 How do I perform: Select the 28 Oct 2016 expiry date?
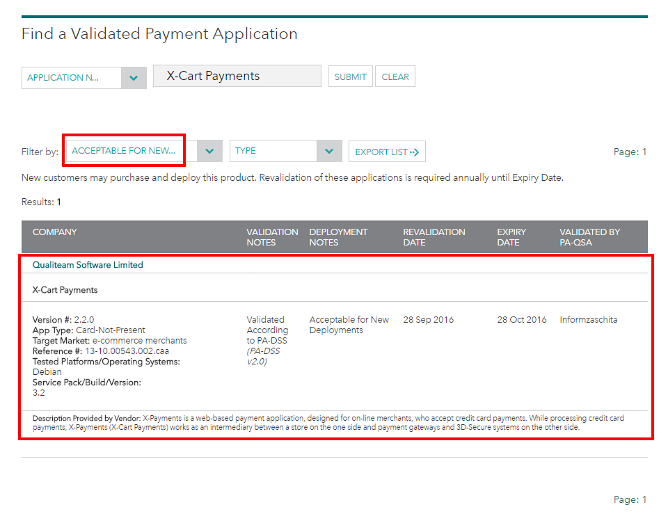click(x=521, y=320)
